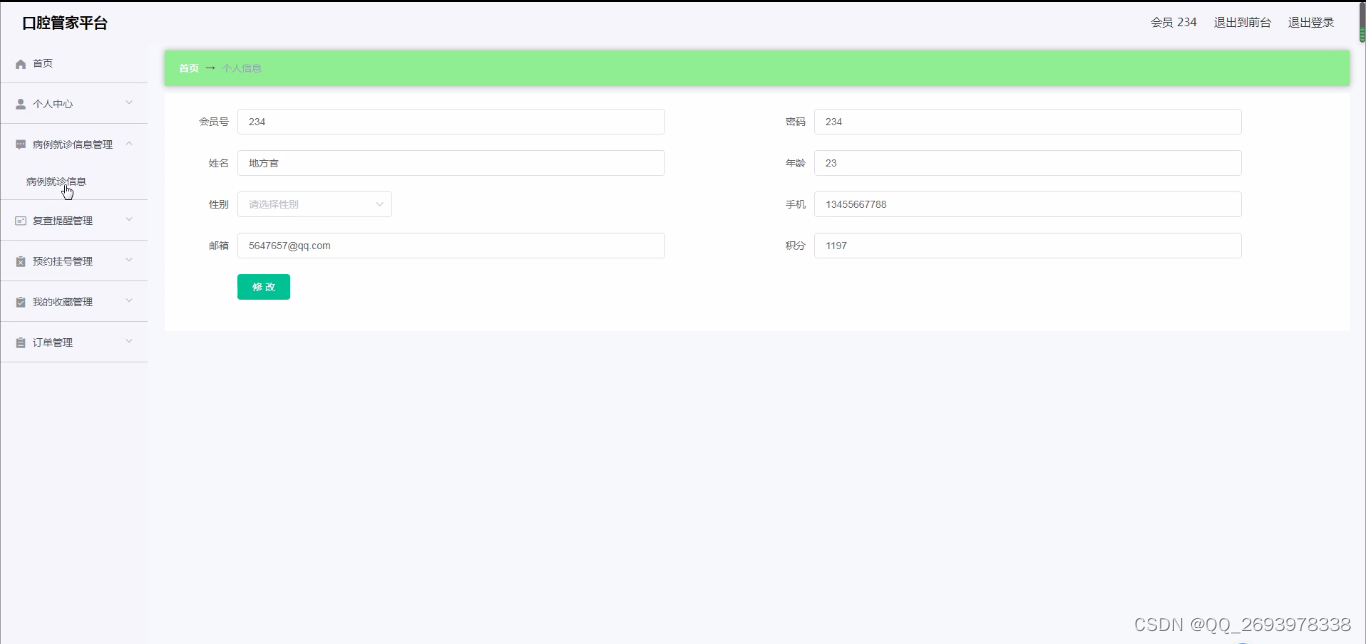Open the 预约挂号管理 menu
Viewport: 1366px width, 644px height.
pyautogui.click(x=74, y=262)
